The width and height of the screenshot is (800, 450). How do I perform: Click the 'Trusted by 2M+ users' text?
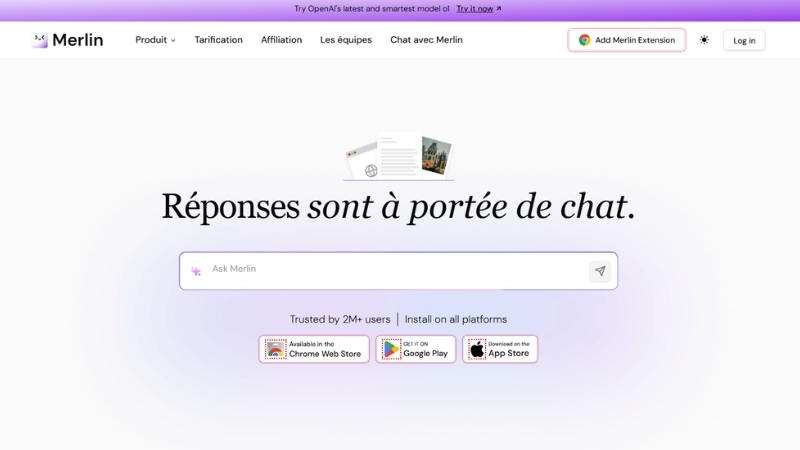coord(340,319)
